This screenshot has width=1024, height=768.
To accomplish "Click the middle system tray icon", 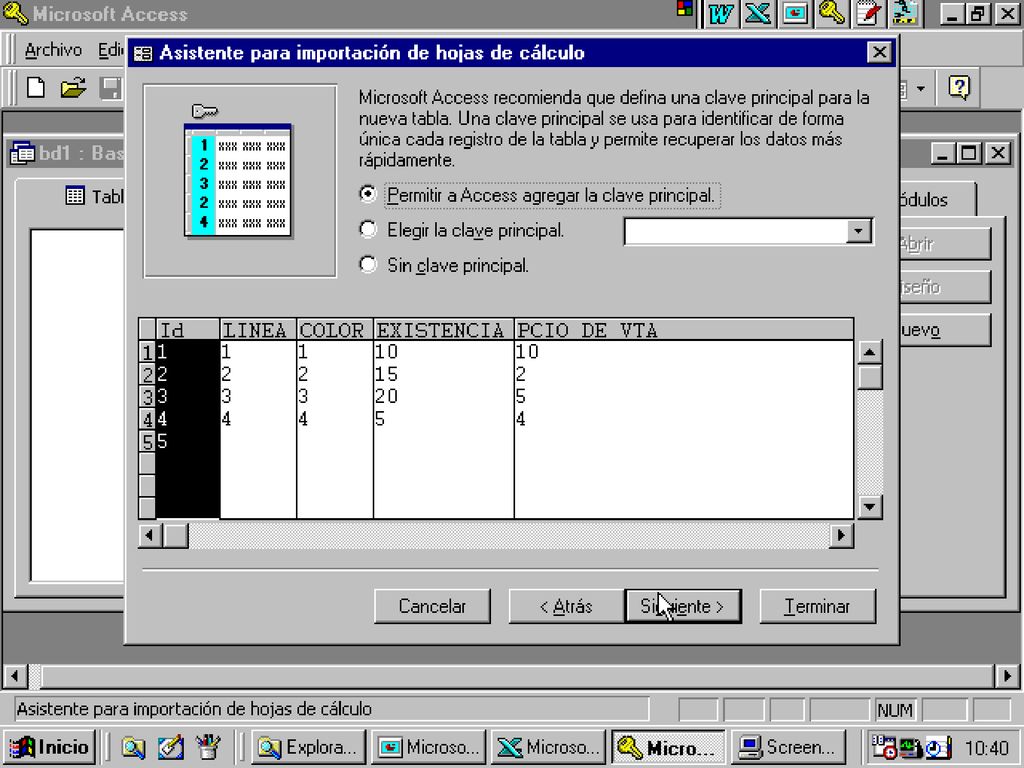I will coord(911,747).
